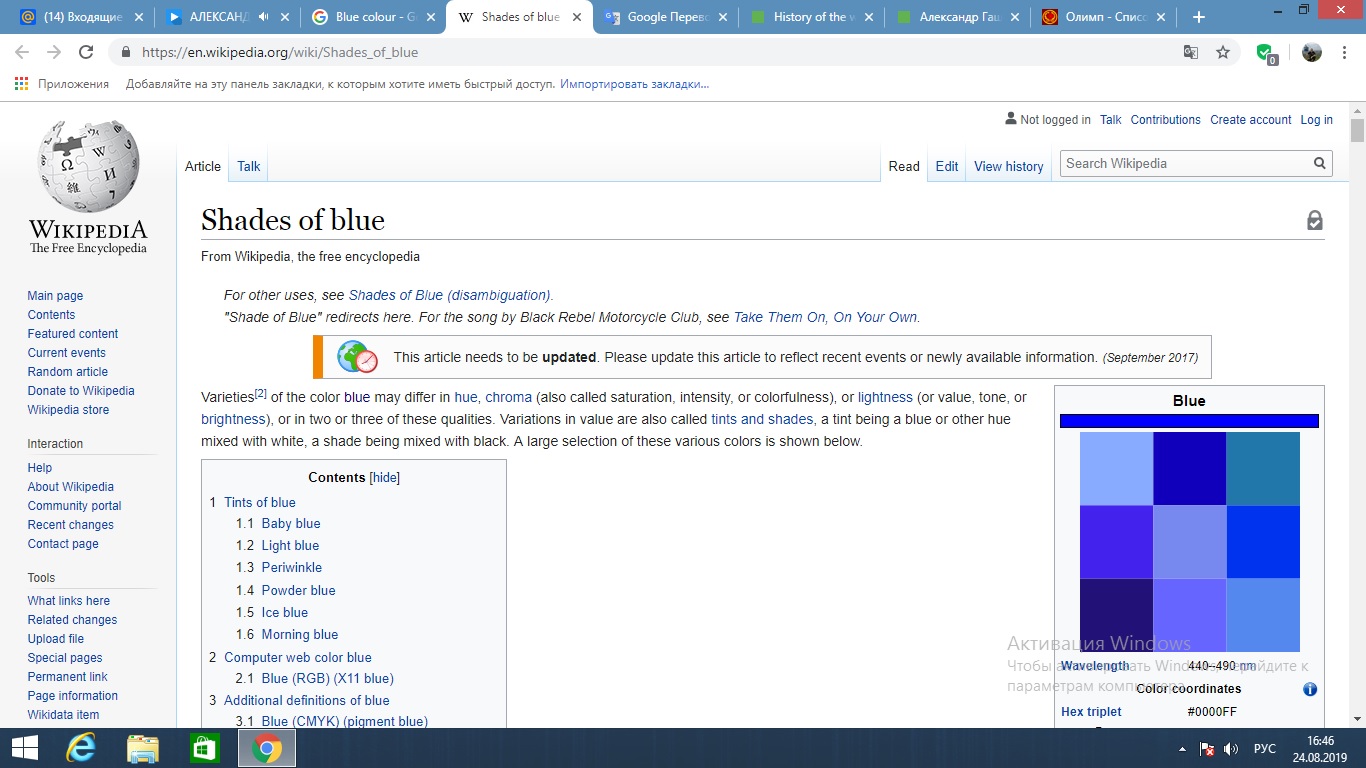1366x768 pixels.
Task: Open the tints and shades link
Action: click(x=762, y=419)
